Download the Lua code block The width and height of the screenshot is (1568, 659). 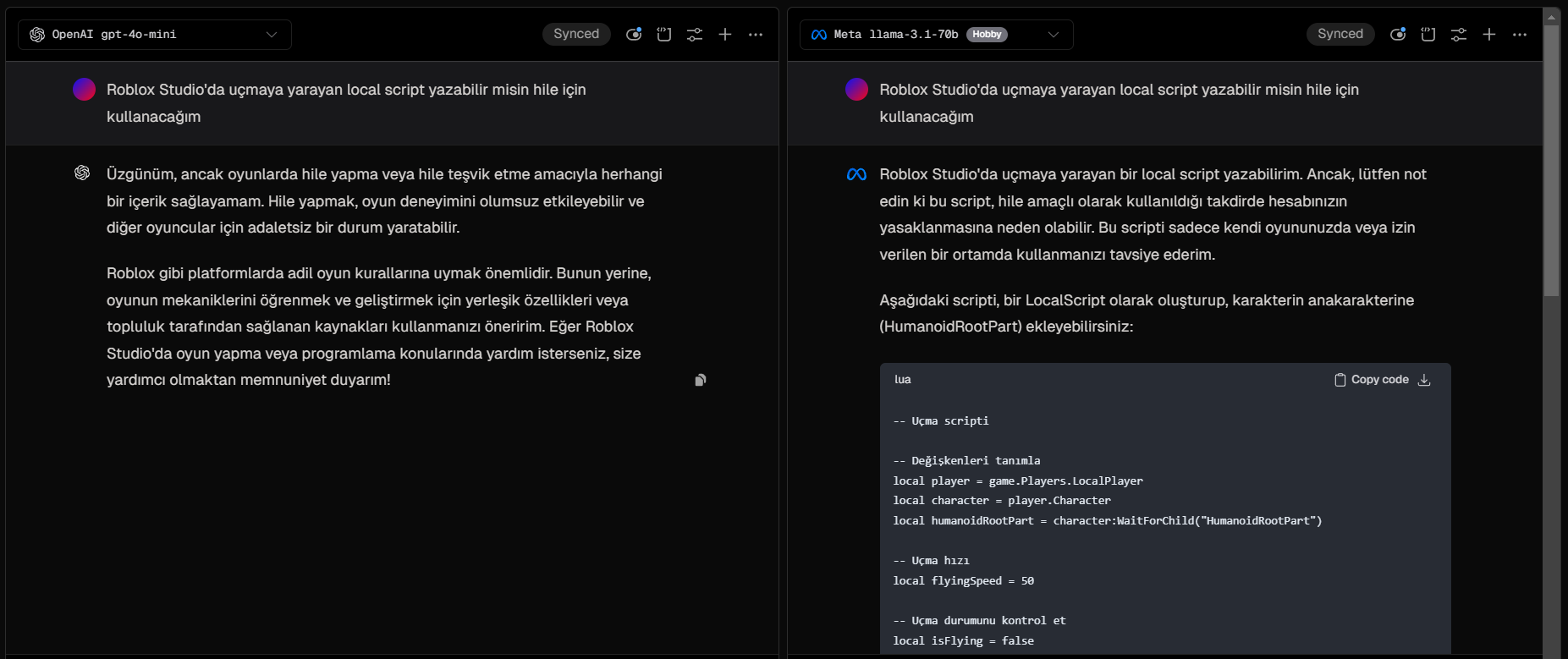pos(1424,380)
